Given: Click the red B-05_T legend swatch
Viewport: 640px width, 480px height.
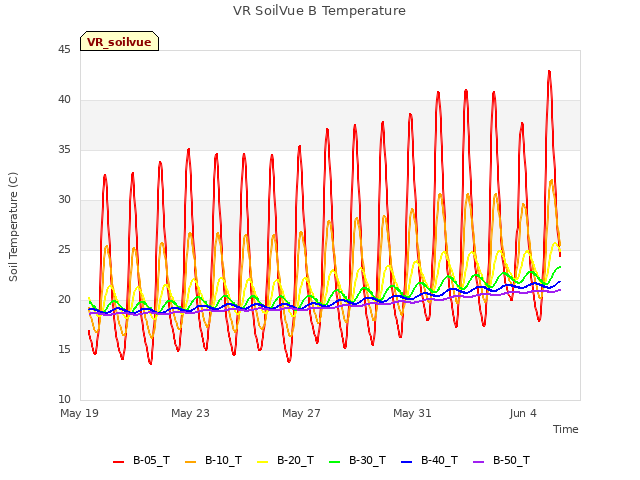Looking at the screenshot, I should click(118, 462).
